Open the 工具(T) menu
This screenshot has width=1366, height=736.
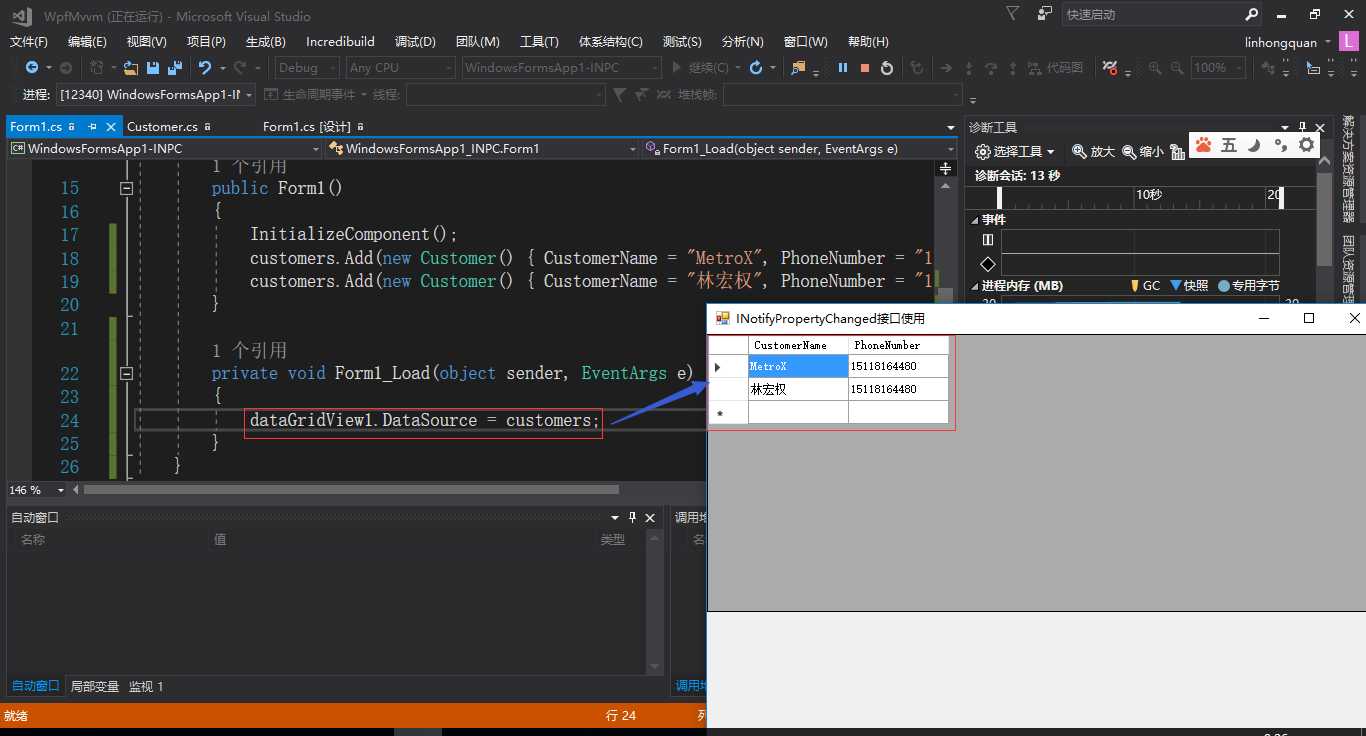539,41
